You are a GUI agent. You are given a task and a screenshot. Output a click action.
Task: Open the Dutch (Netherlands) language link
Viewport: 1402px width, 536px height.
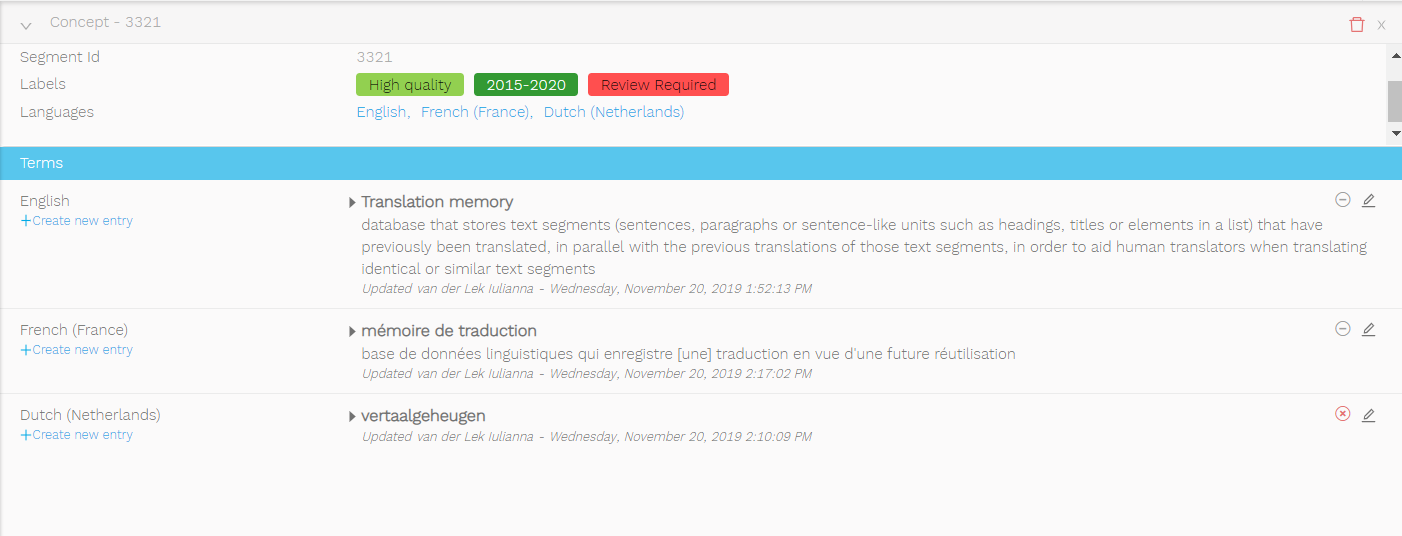coord(614,112)
